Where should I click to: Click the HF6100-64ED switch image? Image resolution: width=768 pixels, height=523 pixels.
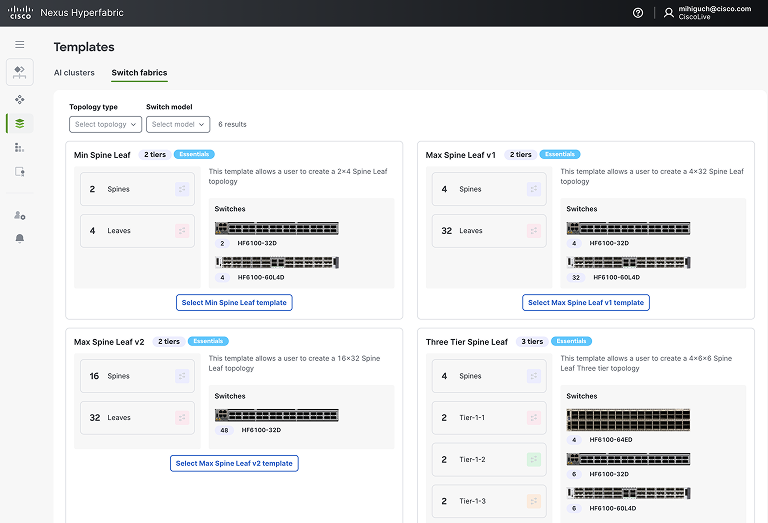[x=628, y=420]
